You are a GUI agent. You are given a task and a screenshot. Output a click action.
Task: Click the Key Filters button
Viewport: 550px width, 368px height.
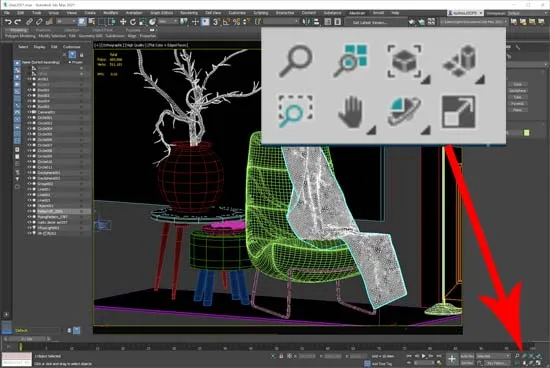tap(498, 363)
